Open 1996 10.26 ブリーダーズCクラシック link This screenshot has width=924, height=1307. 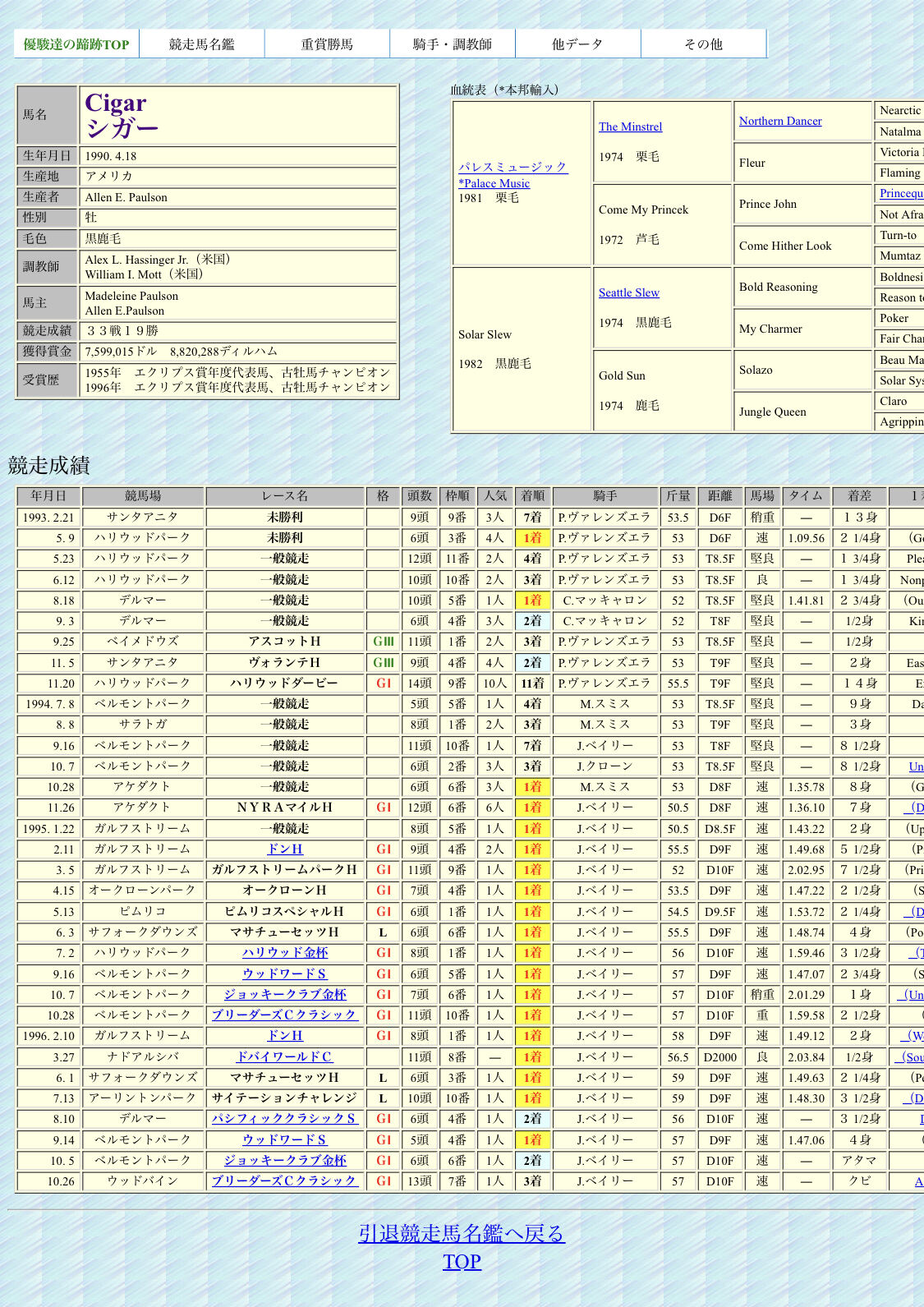pyautogui.click(x=285, y=1180)
